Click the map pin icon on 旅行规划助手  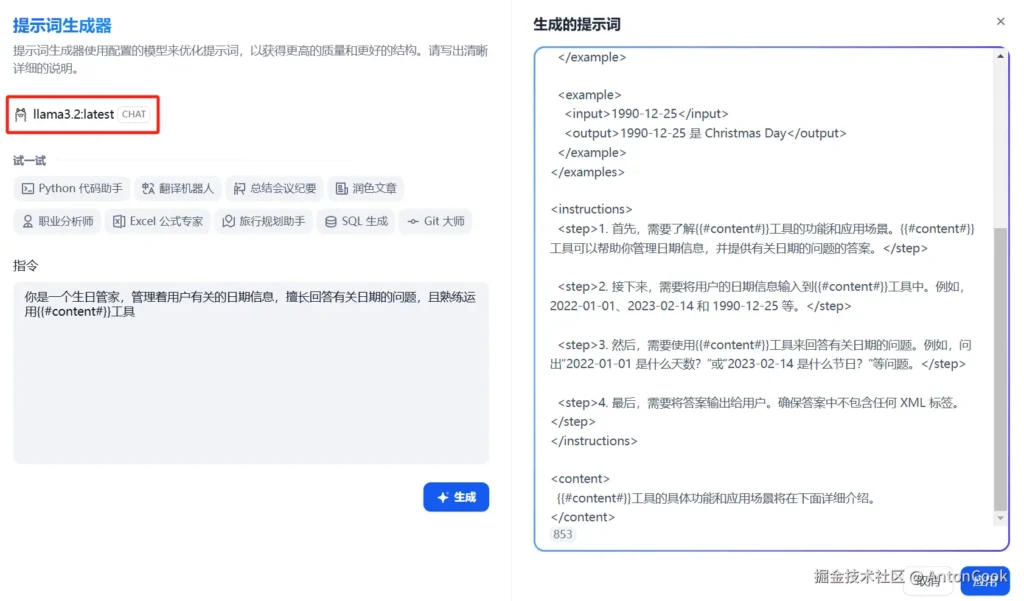[x=229, y=221]
